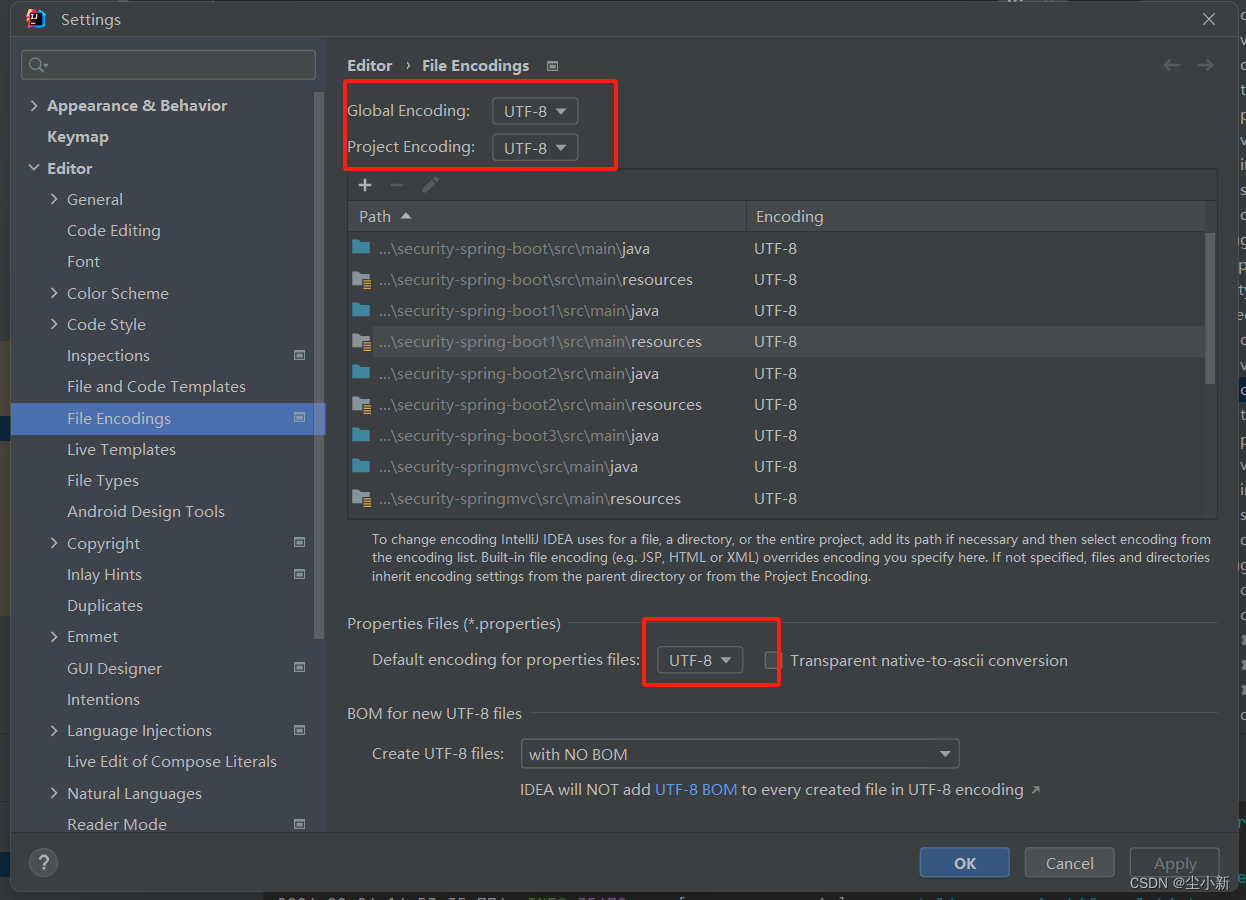Collapse the Editor settings group

[x=35, y=168]
